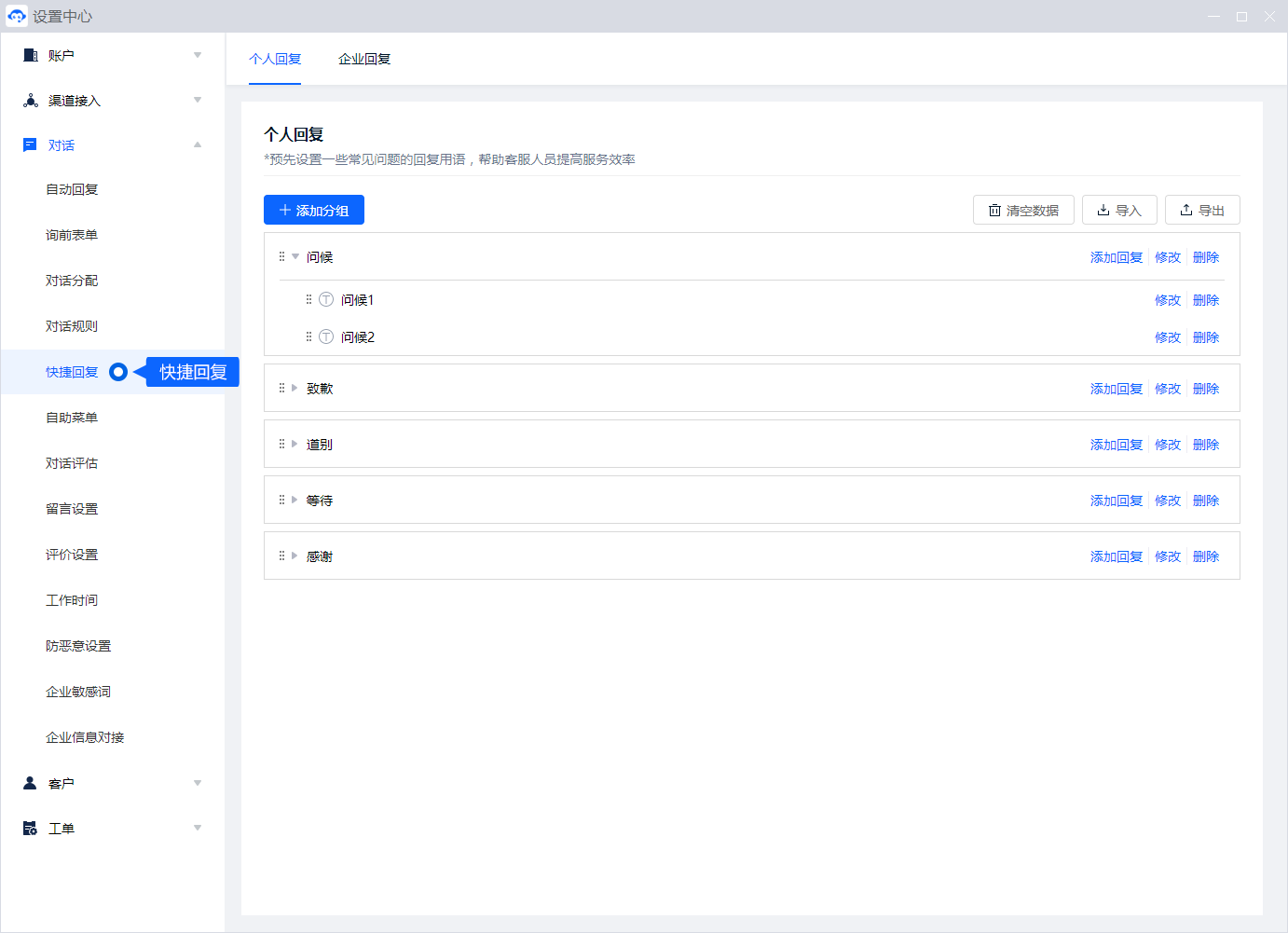The width and height of the screenshot is (1288, 933).
Task: Click 添加回复 for the 道别 group
Action: [1117, 445]
